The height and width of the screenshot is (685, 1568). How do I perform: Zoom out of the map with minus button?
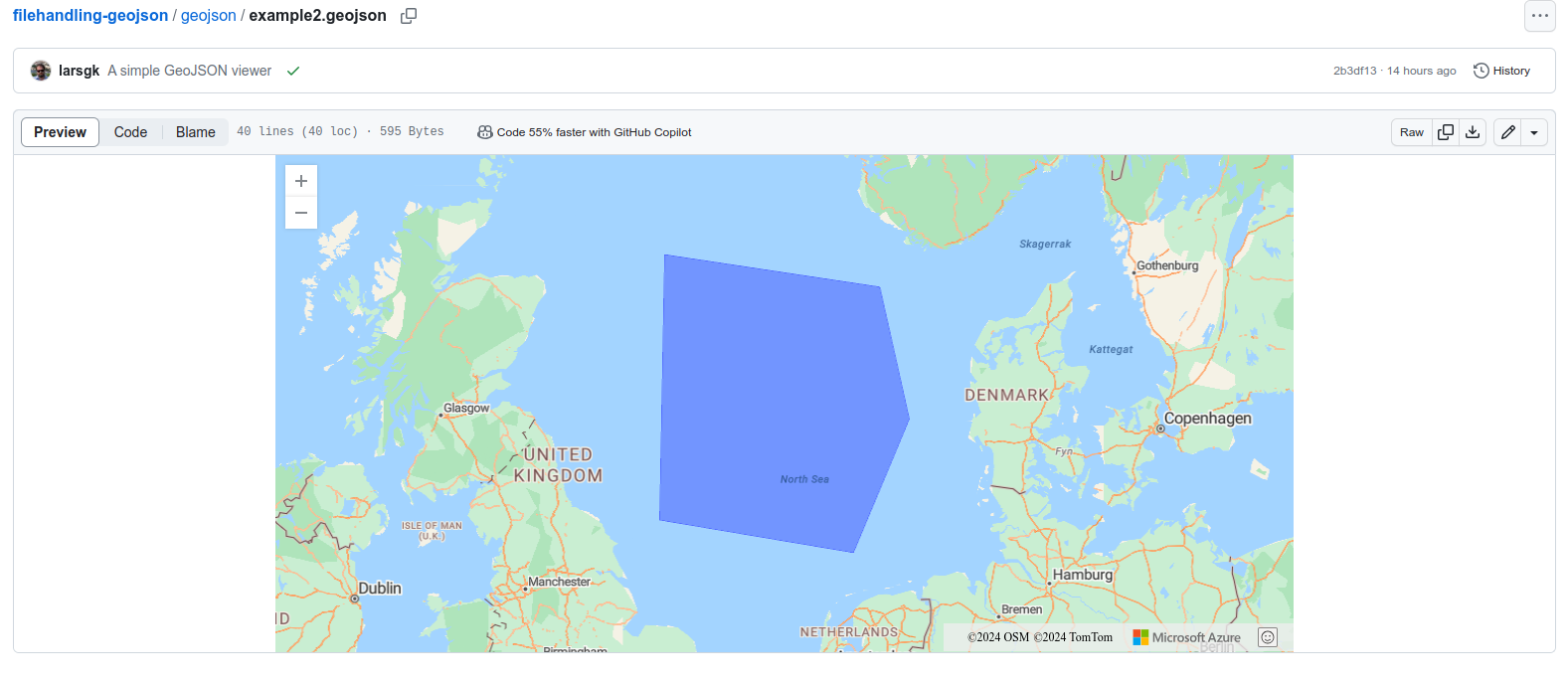[301, 213]
